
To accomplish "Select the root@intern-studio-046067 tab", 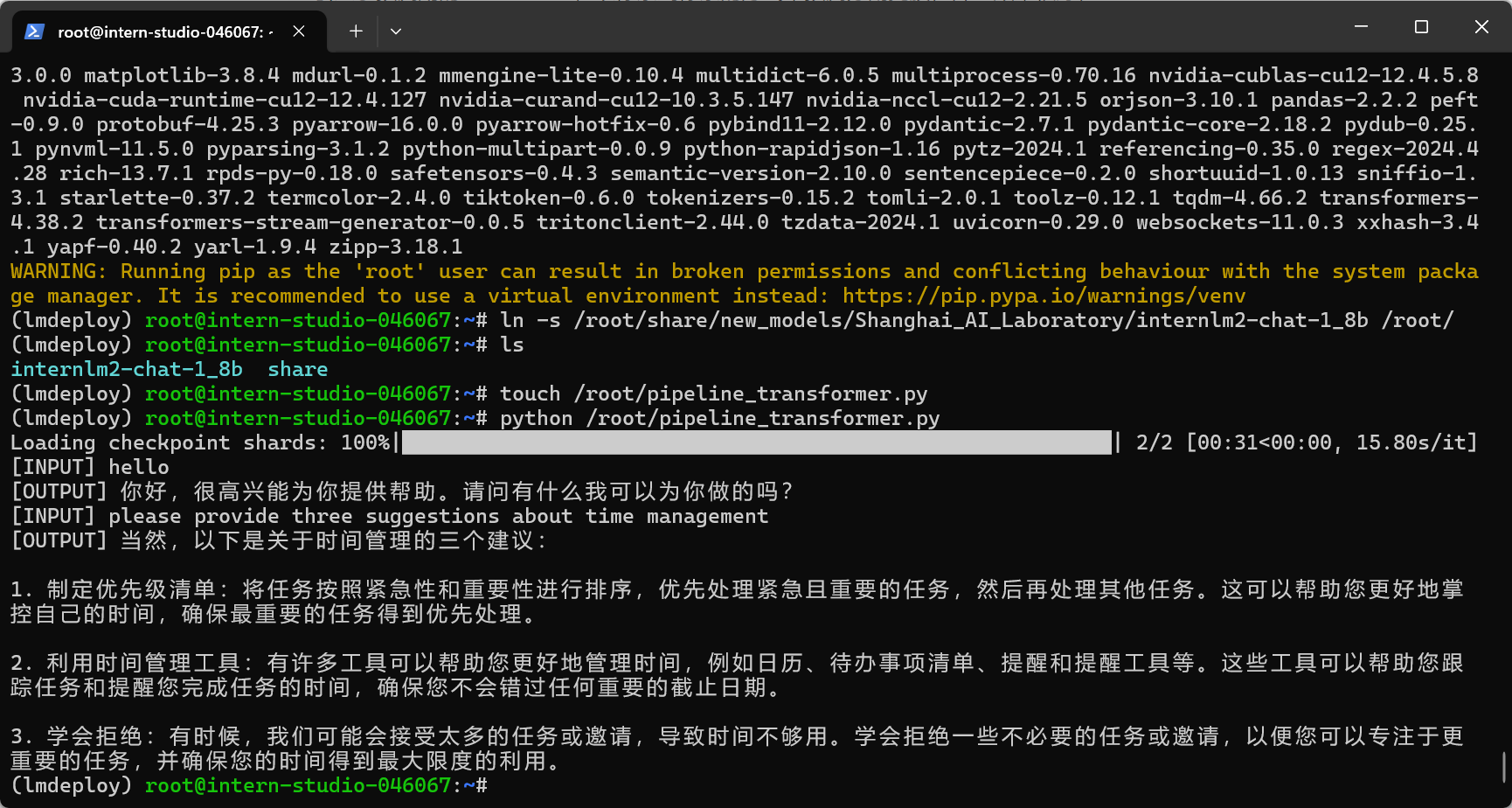I will pos(169,31).
